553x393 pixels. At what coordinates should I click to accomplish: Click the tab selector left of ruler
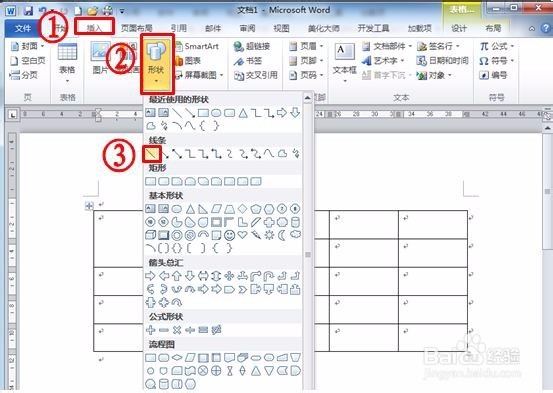[x=13, y=114]
